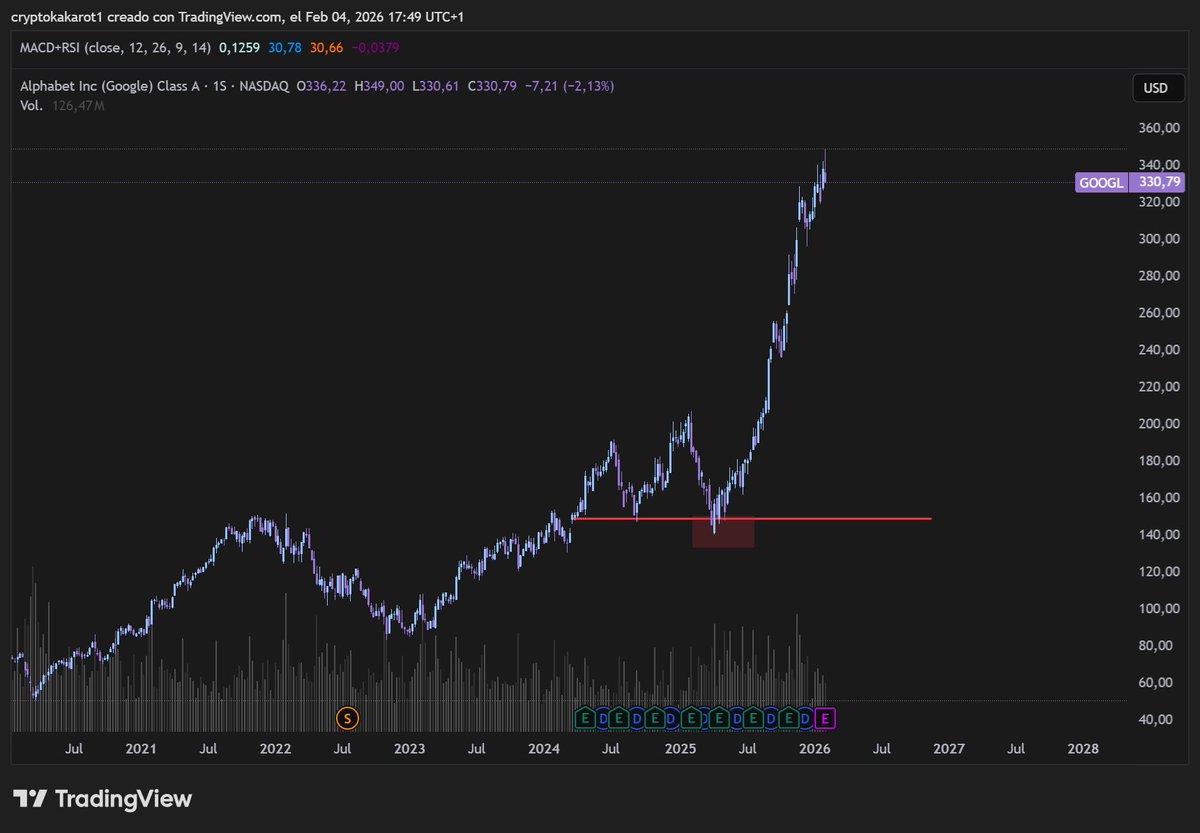Viewport: 1200px width, 833px height.
Task: Click the purple E upcoming earnings marker
Action: point(824,717)
